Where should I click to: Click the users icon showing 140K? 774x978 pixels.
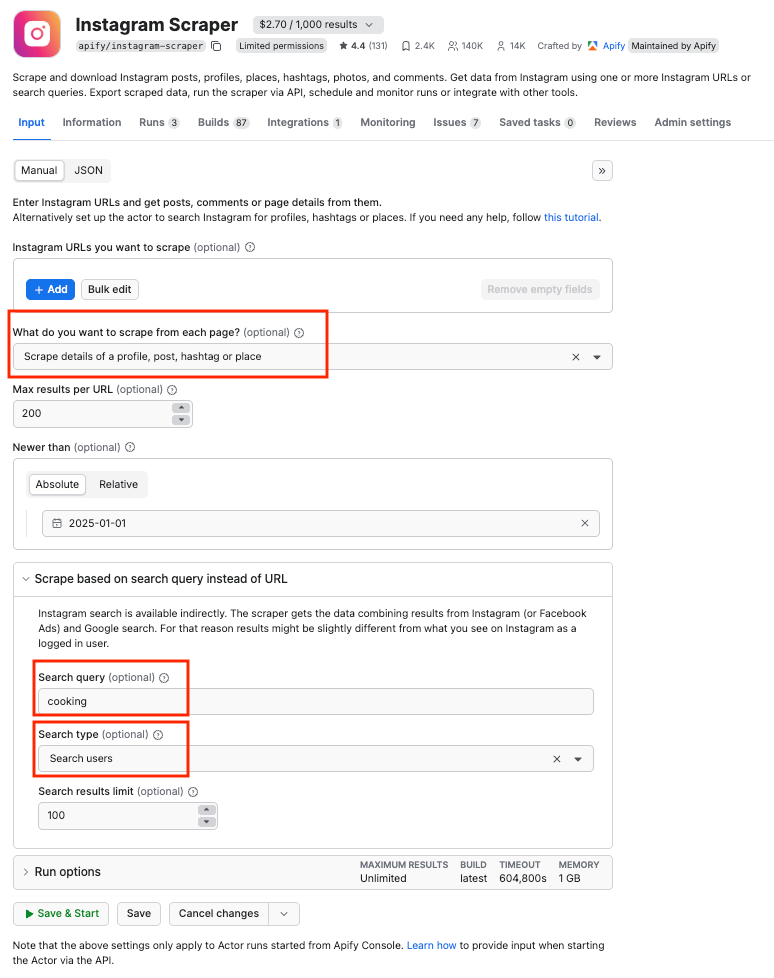(455, 46)
